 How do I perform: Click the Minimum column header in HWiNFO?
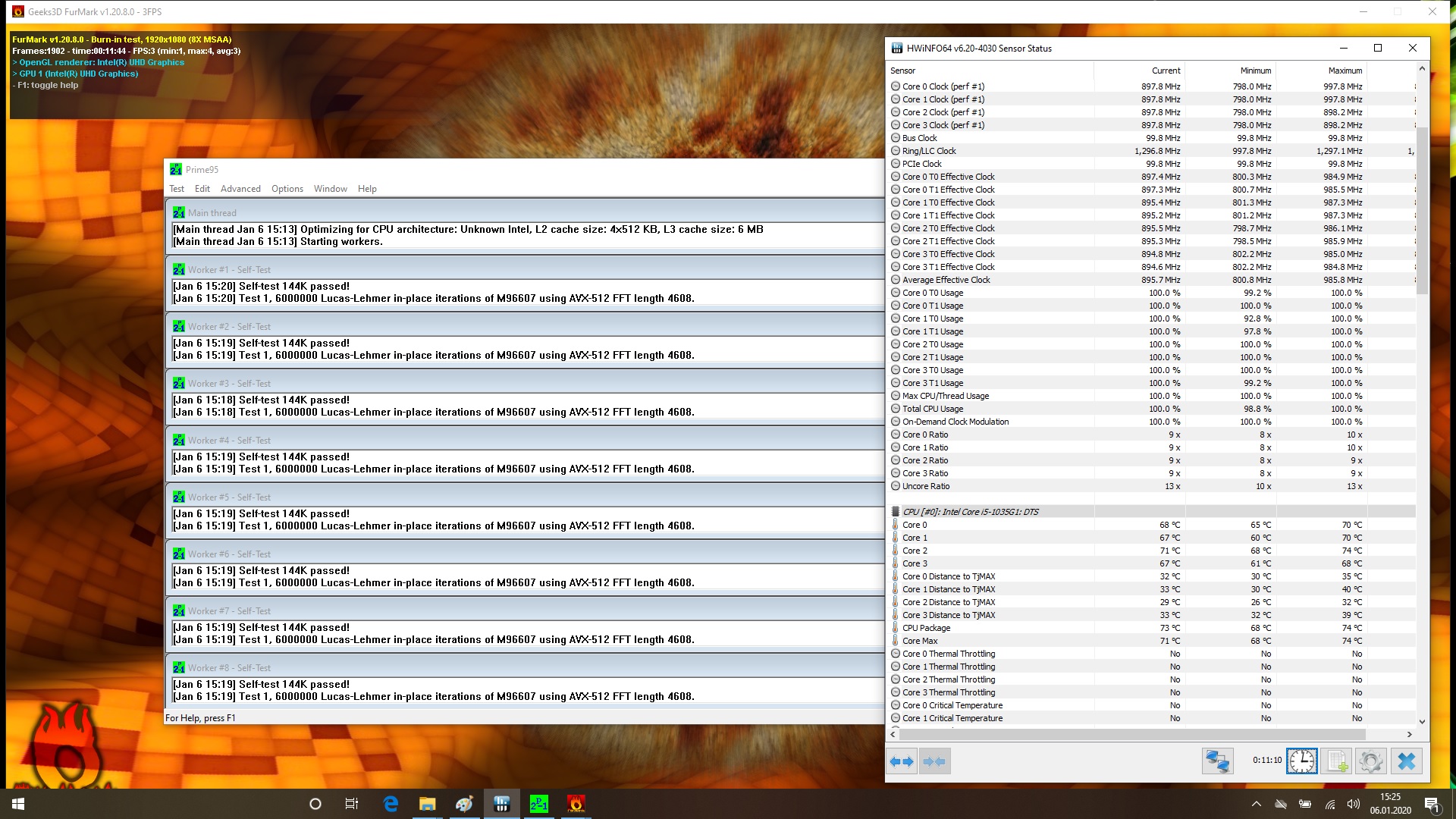pyautogui.click(x=1230, y=71)
